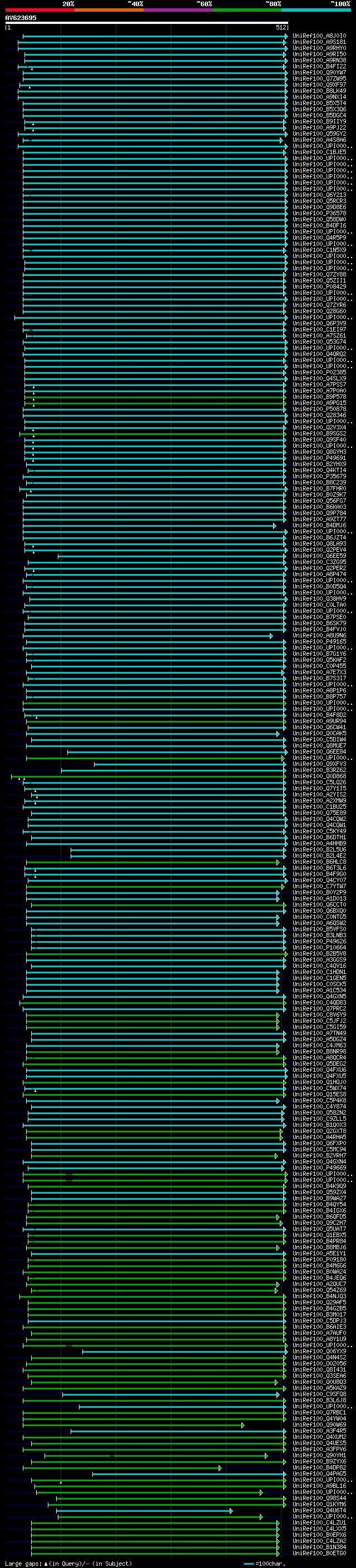Viewport: 356px width, 1568px height.
Task: Select hit label UniRef100_A4S8A6
Action: (x=319, y=140)
